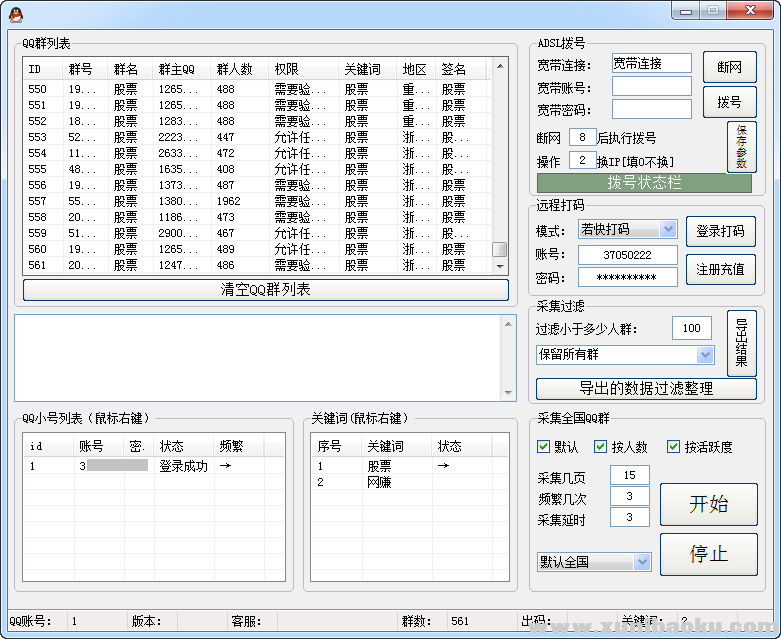
Task: Uncheck the 按活跃度 checkbox
Action: (x=674, y=447)
